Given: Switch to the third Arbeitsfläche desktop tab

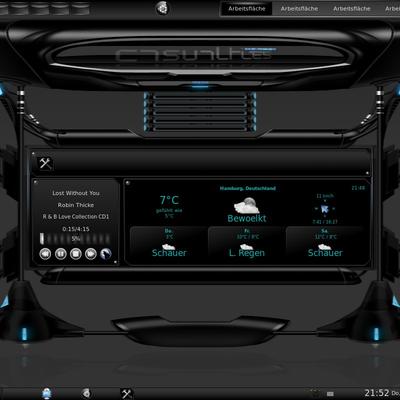Looking at the screenshot, I should pos(352,9).
